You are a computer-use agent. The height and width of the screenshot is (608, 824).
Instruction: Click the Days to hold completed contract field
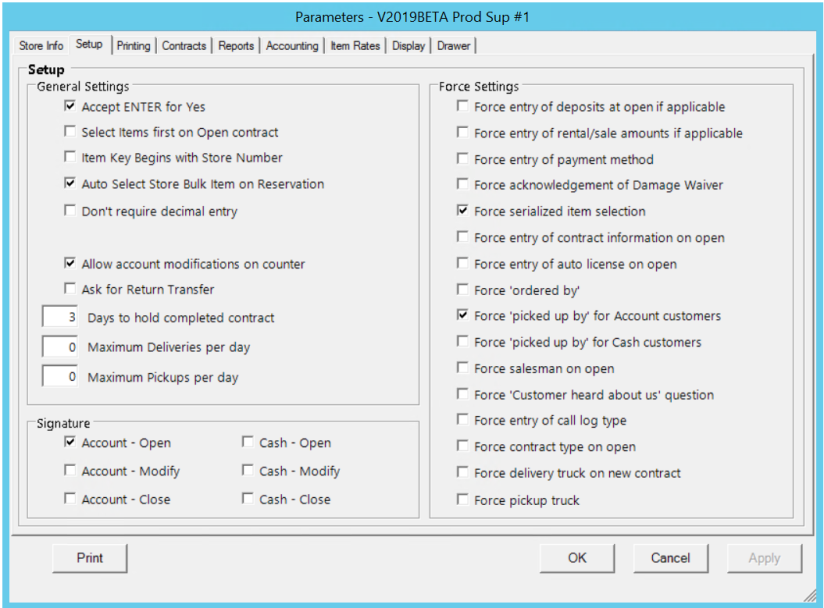[x=61, y=318]
